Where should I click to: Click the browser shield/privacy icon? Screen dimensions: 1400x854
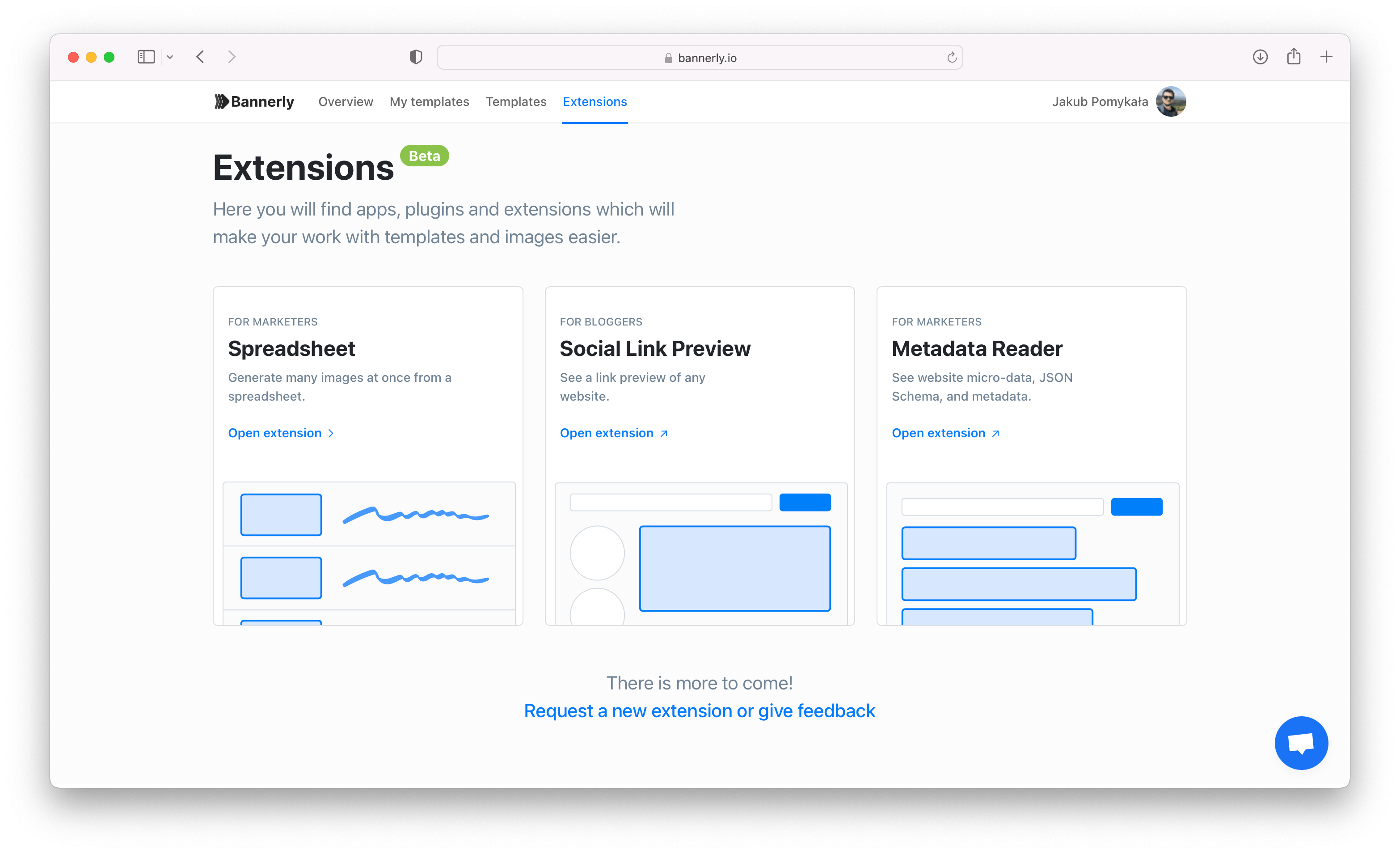click(x=416, y=57)
